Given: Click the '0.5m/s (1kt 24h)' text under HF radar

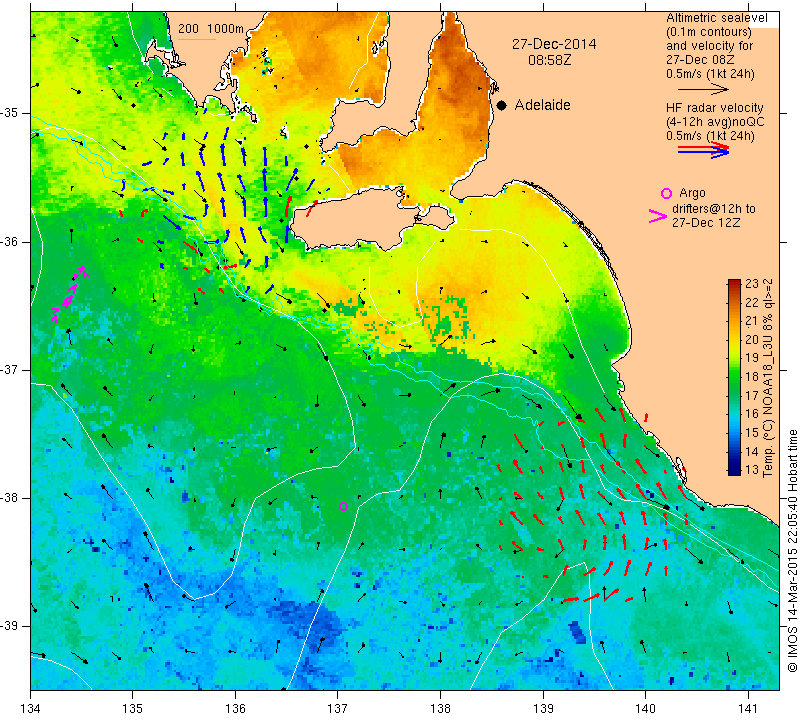Looking at the screenshot, I should [710, 136].
